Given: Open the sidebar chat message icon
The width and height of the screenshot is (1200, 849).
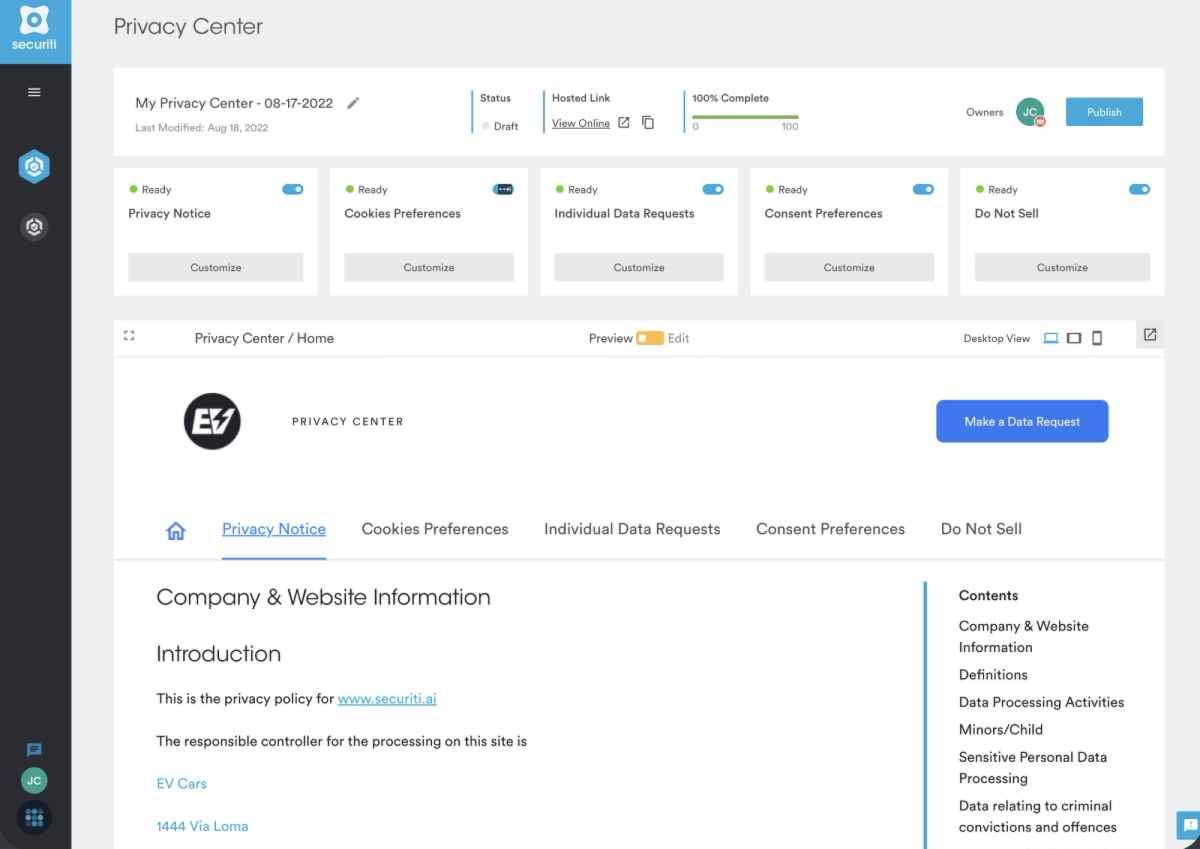Looking at the screenshot, I should pos(34,750).
